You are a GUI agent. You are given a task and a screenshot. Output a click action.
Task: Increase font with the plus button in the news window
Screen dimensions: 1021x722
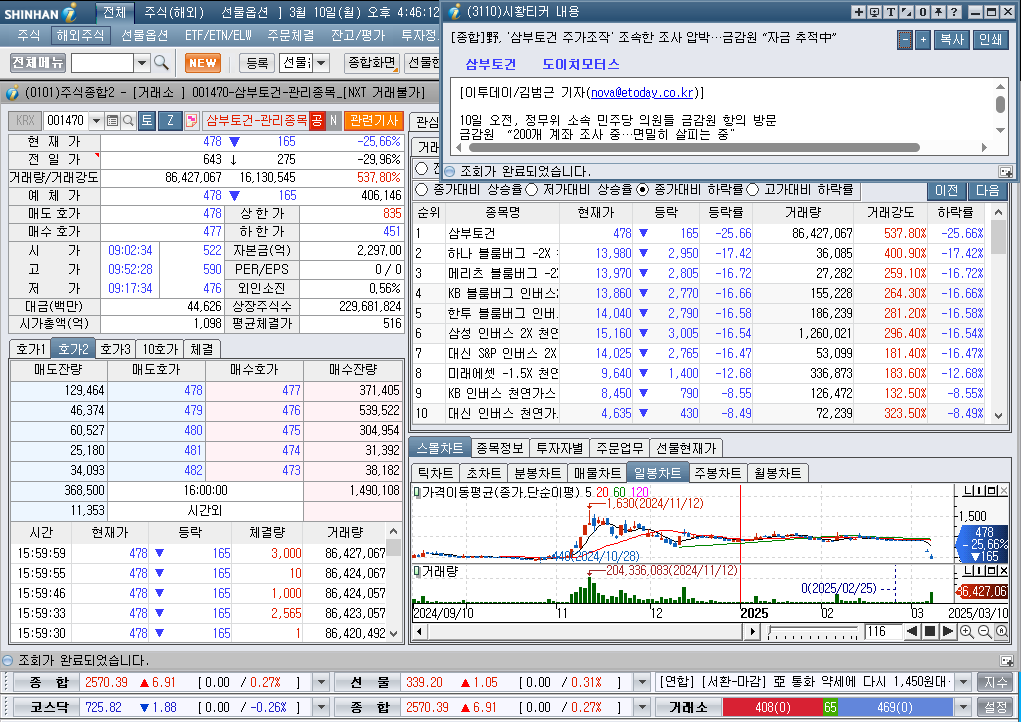[x=923, y=40]
